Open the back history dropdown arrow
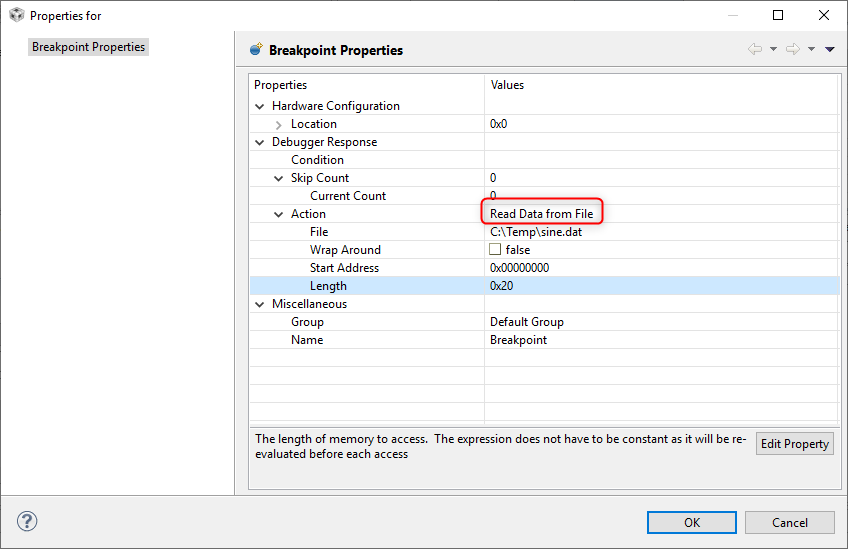Viewport: 848px width, 549px height. [x=773, y=49]
